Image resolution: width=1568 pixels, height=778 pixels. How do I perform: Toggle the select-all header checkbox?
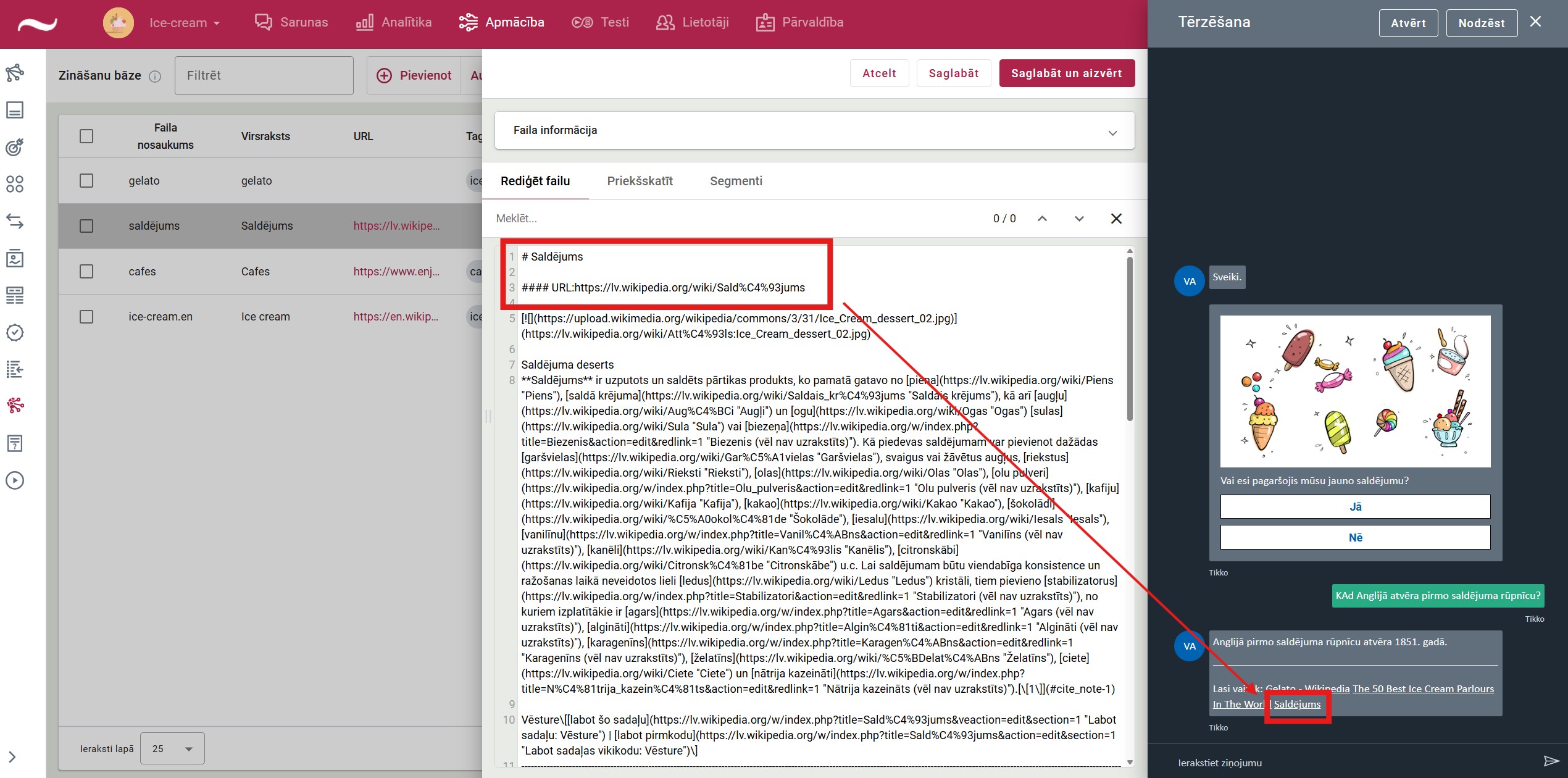[x=86, y=136]
